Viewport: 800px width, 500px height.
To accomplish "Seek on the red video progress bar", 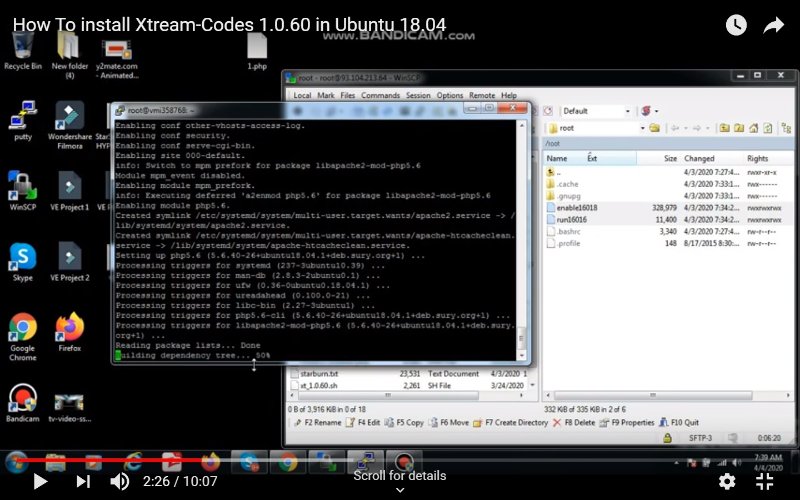I will [117, 460].
